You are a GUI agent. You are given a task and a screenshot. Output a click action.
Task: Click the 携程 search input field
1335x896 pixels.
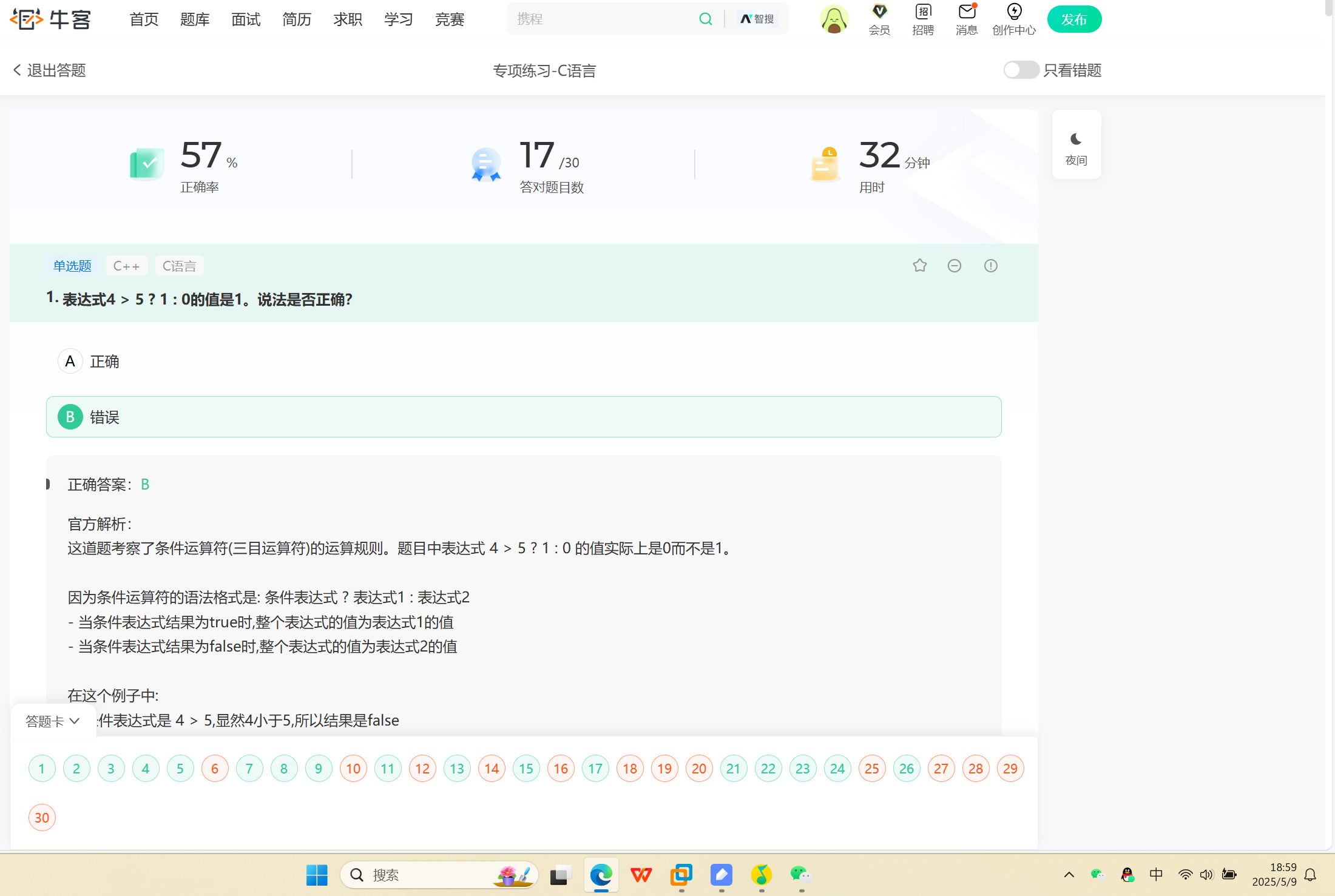(x=601, y=19)
